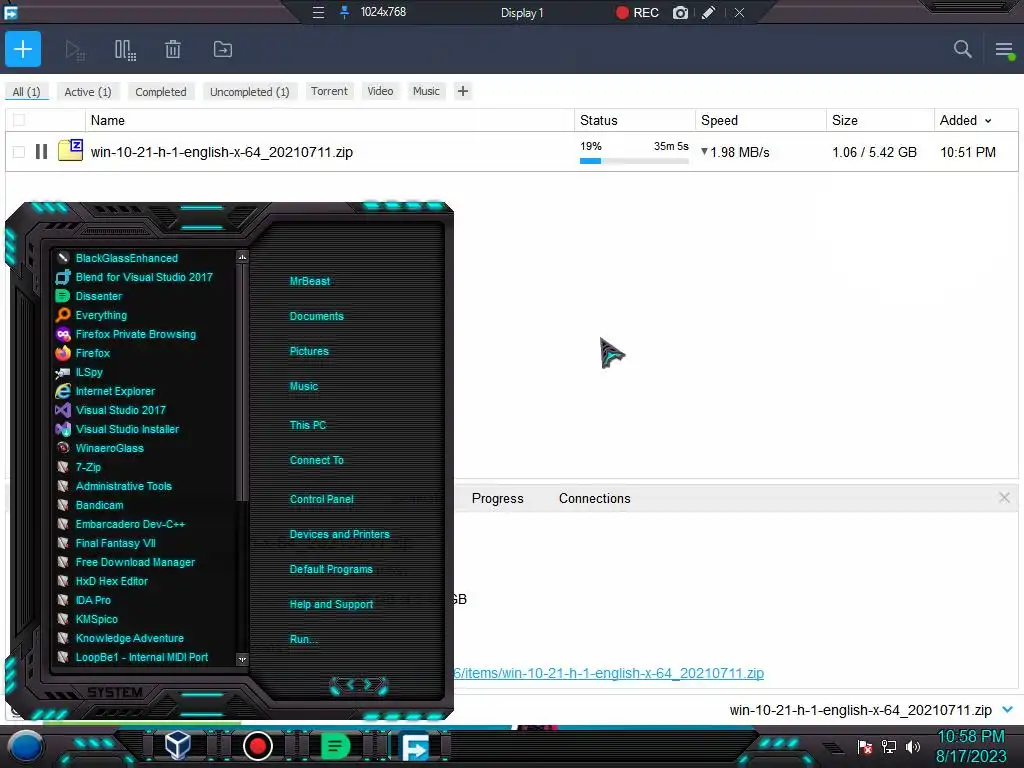
Task: Select the Music filter tab
Action: 426,91
